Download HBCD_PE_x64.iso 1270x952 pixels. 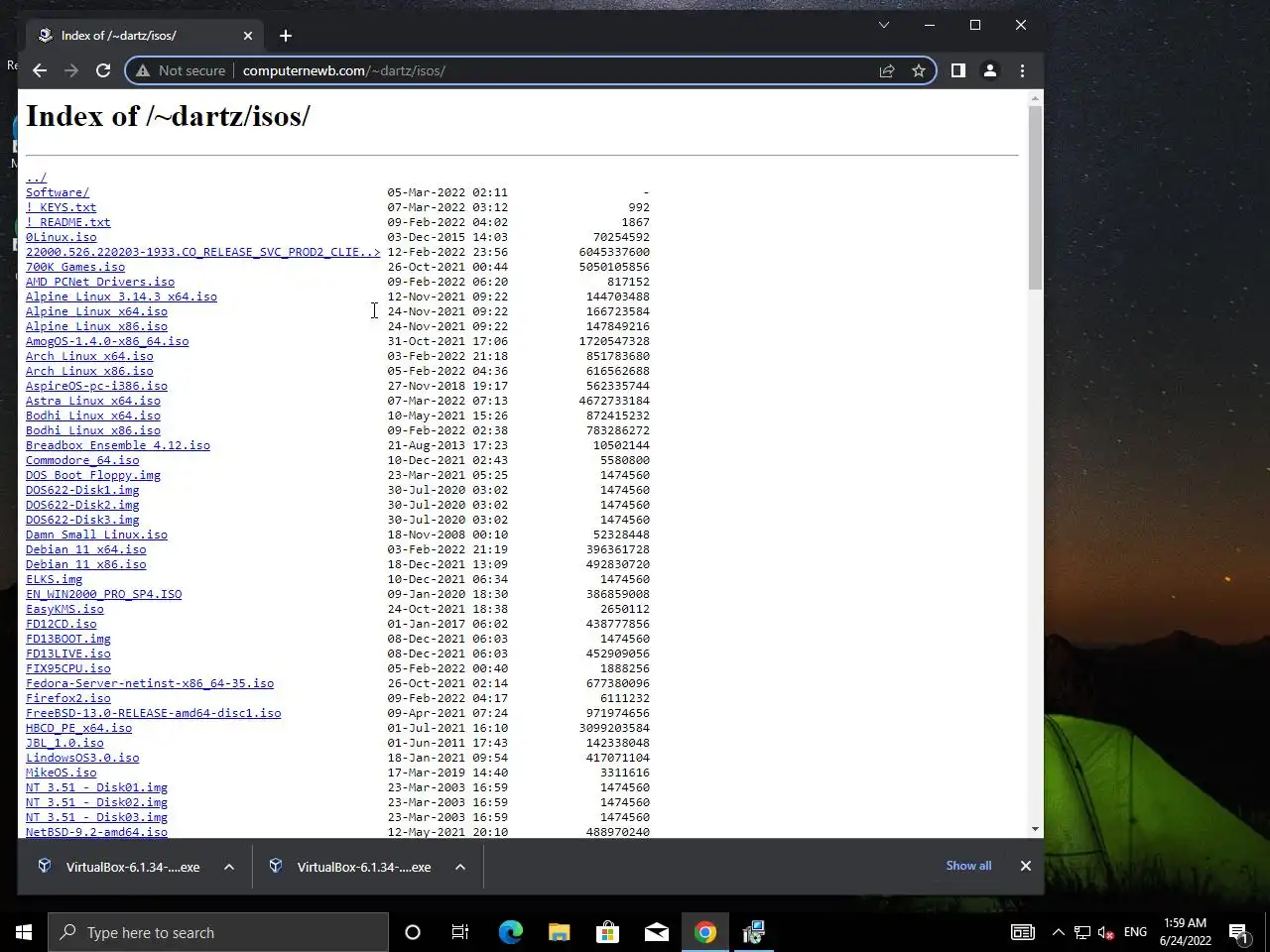78,728
